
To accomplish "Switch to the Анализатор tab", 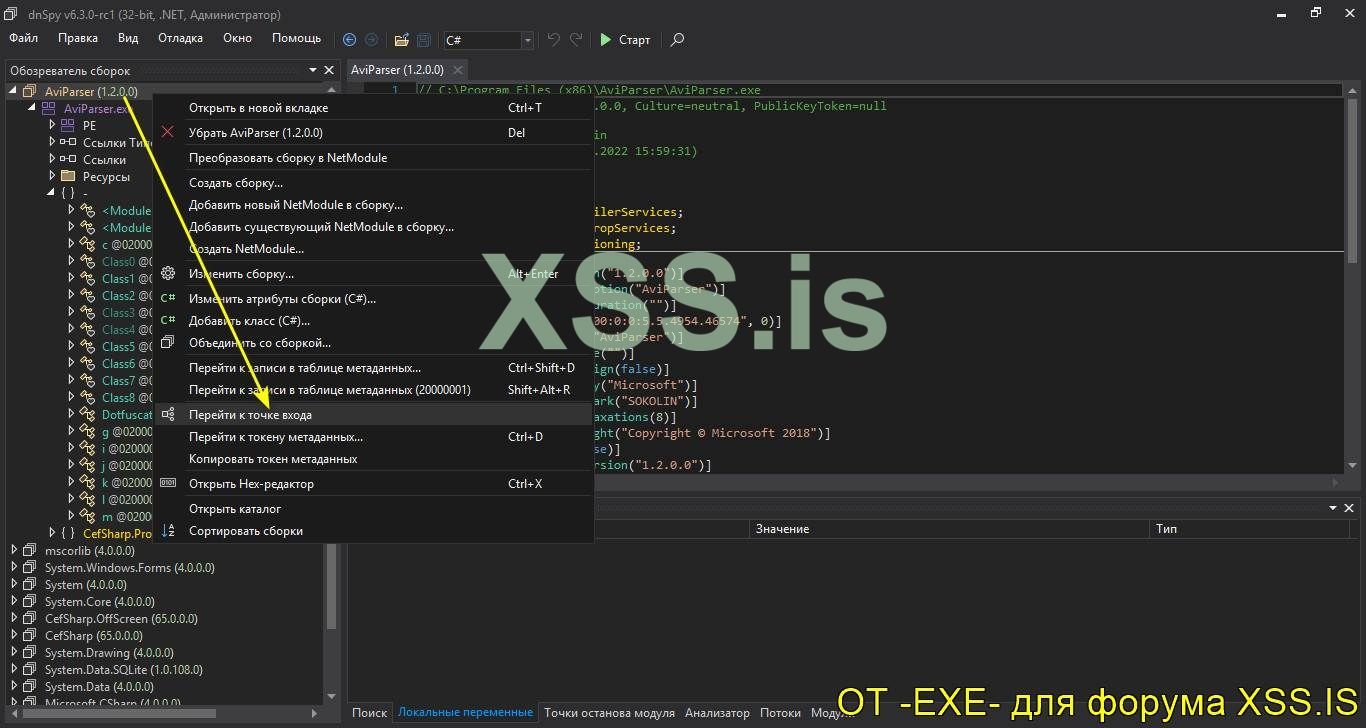I will tap(717, 713).
